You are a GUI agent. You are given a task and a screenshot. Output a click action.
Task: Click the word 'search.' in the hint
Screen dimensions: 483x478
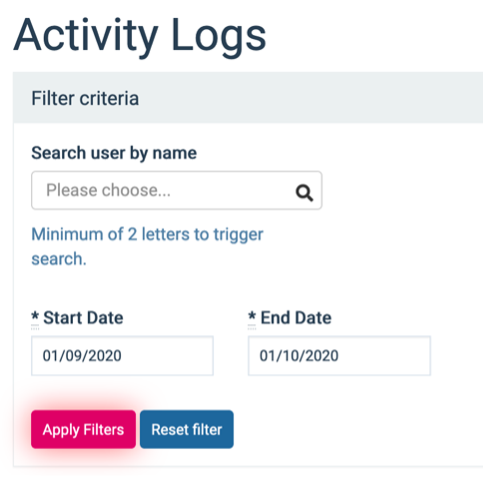pyautogui.click(x=59, y=259)
